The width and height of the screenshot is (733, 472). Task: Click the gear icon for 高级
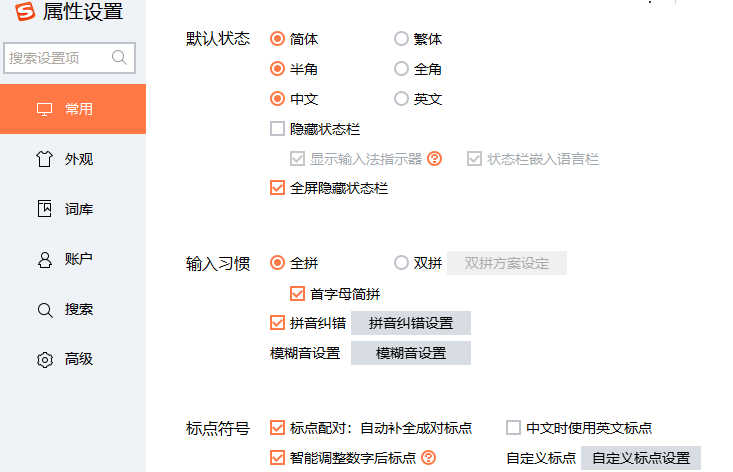tap(44, 359)
